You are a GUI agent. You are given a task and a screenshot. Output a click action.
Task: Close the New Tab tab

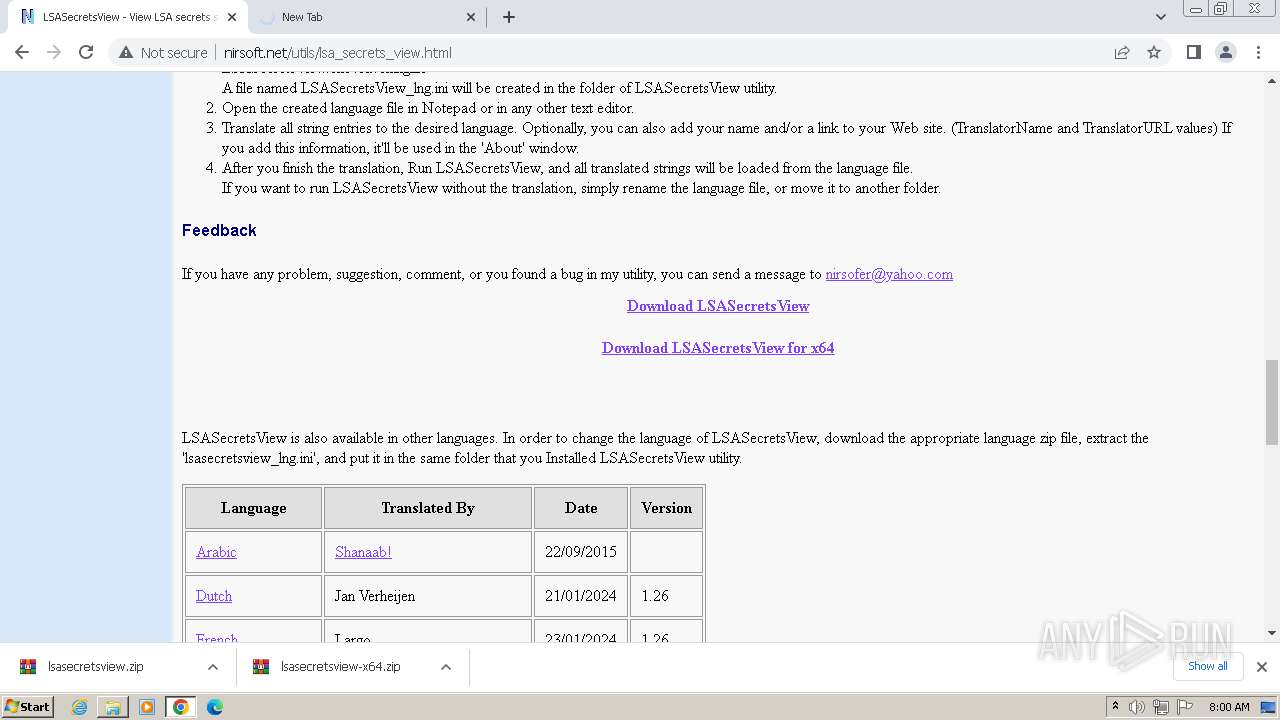pos(472,17)
